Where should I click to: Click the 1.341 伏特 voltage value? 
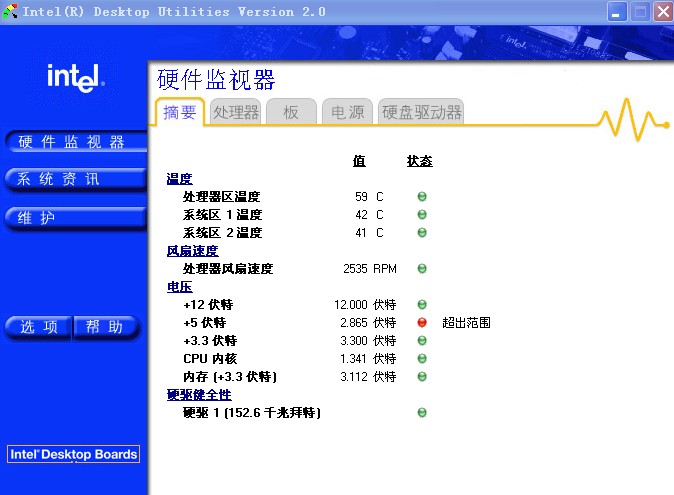pos(368,359)
